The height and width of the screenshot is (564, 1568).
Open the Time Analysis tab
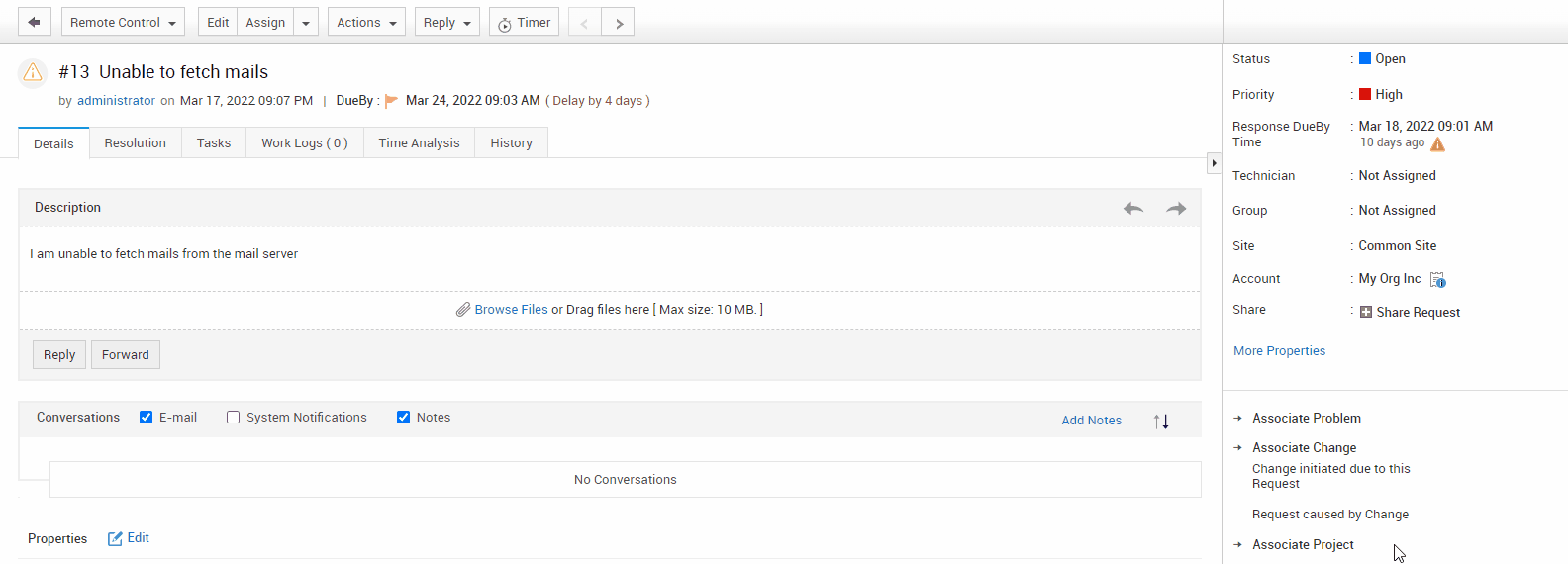click(x=419, y=143)
